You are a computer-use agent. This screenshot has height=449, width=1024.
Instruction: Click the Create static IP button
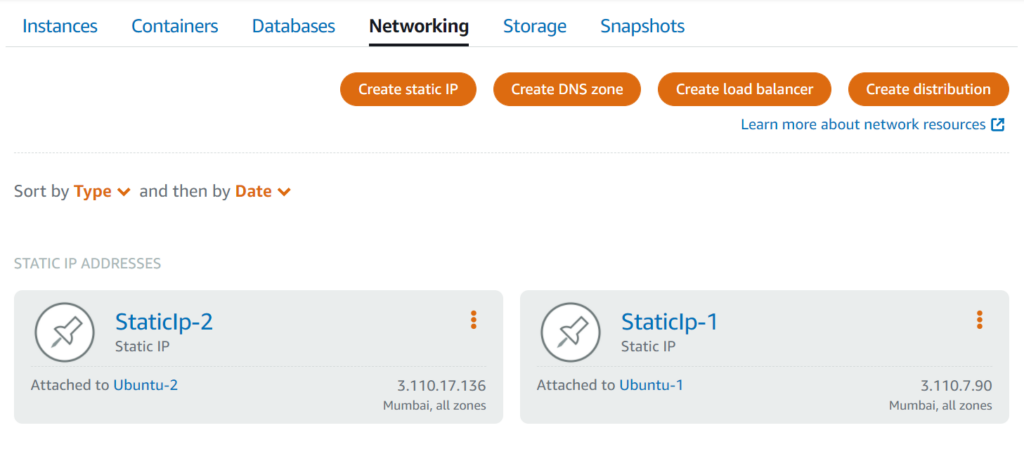(x=408, y=89)
